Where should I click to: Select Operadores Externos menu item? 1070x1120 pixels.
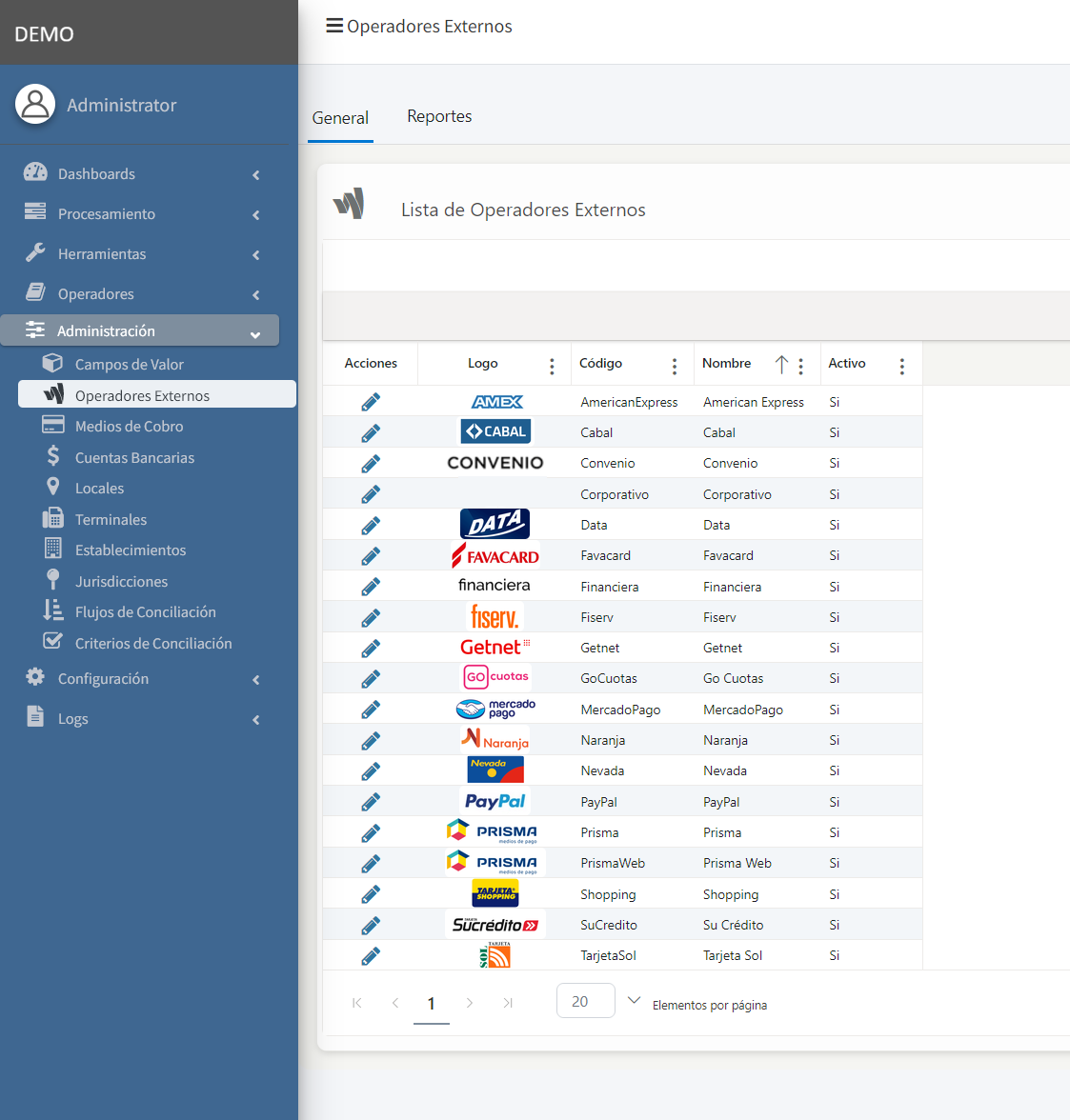pos(156,395)
